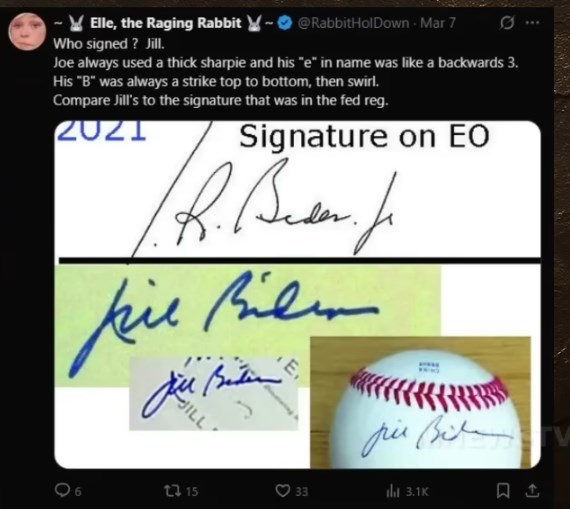Image resolution: width=570 pixels, height=509 pixels.
Task: Like the post with heart icon
Action: click(283, 491)
